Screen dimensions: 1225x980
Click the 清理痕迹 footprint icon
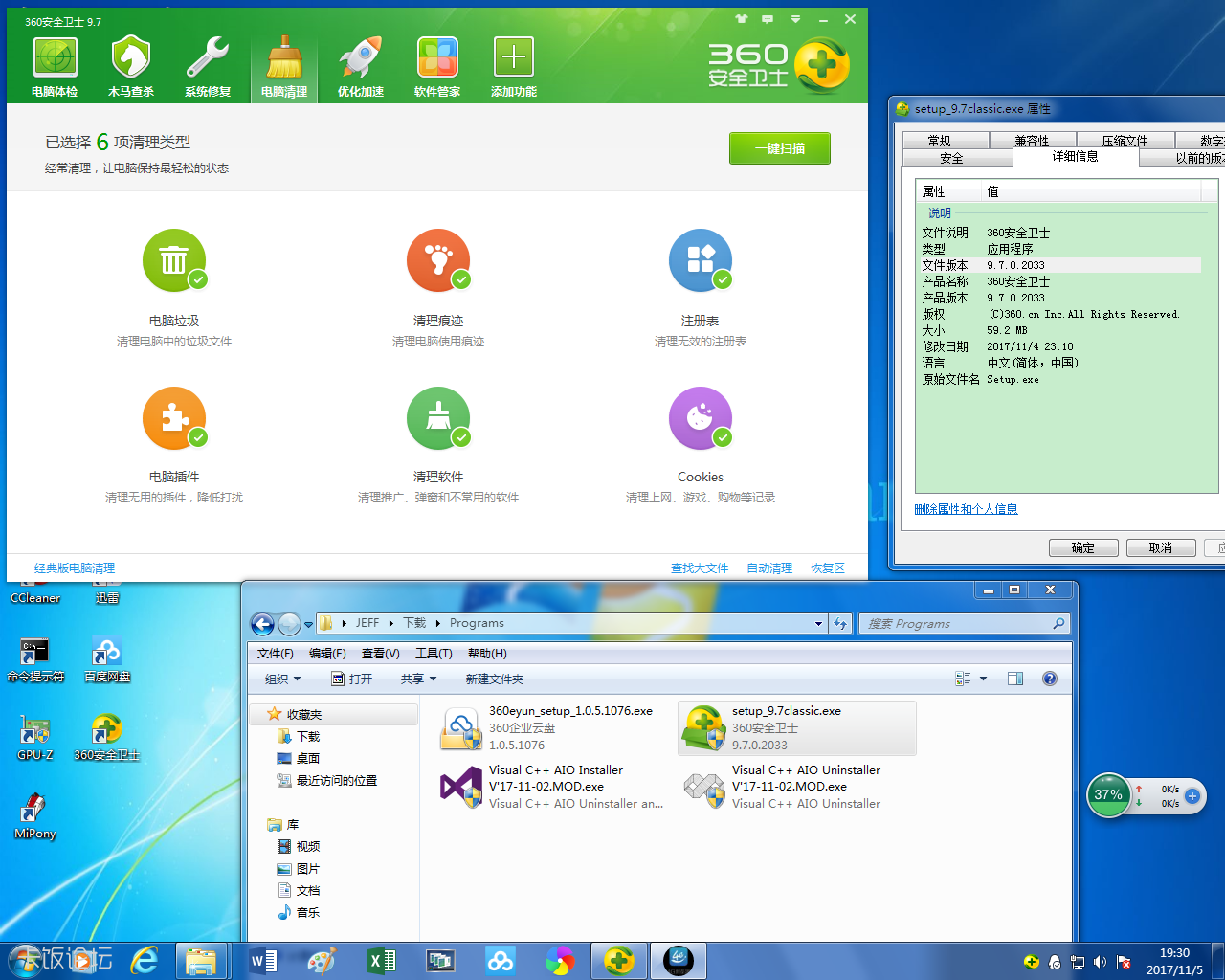coord(438,260)
